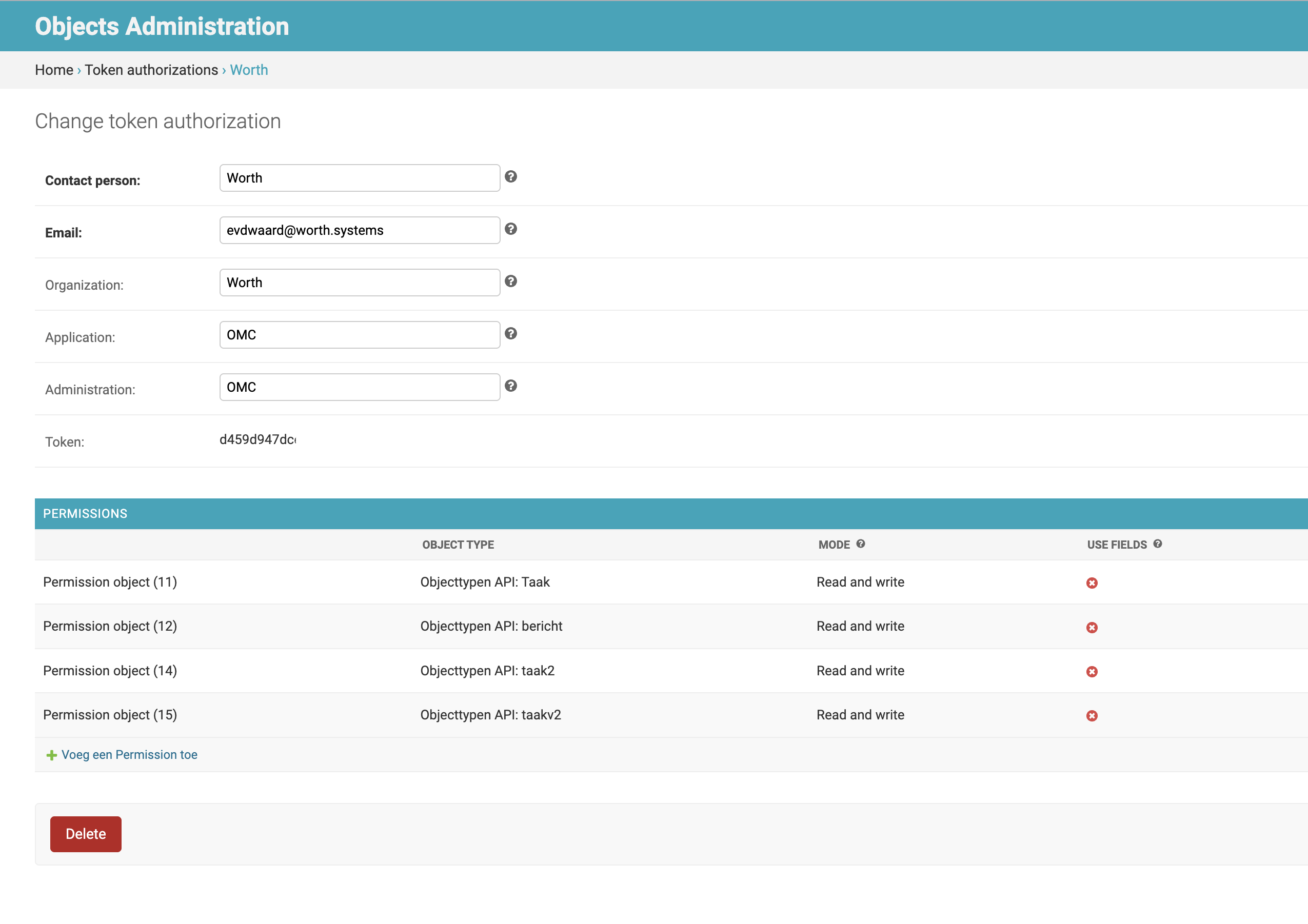Click into the Organization text field

tap(360, 283)
